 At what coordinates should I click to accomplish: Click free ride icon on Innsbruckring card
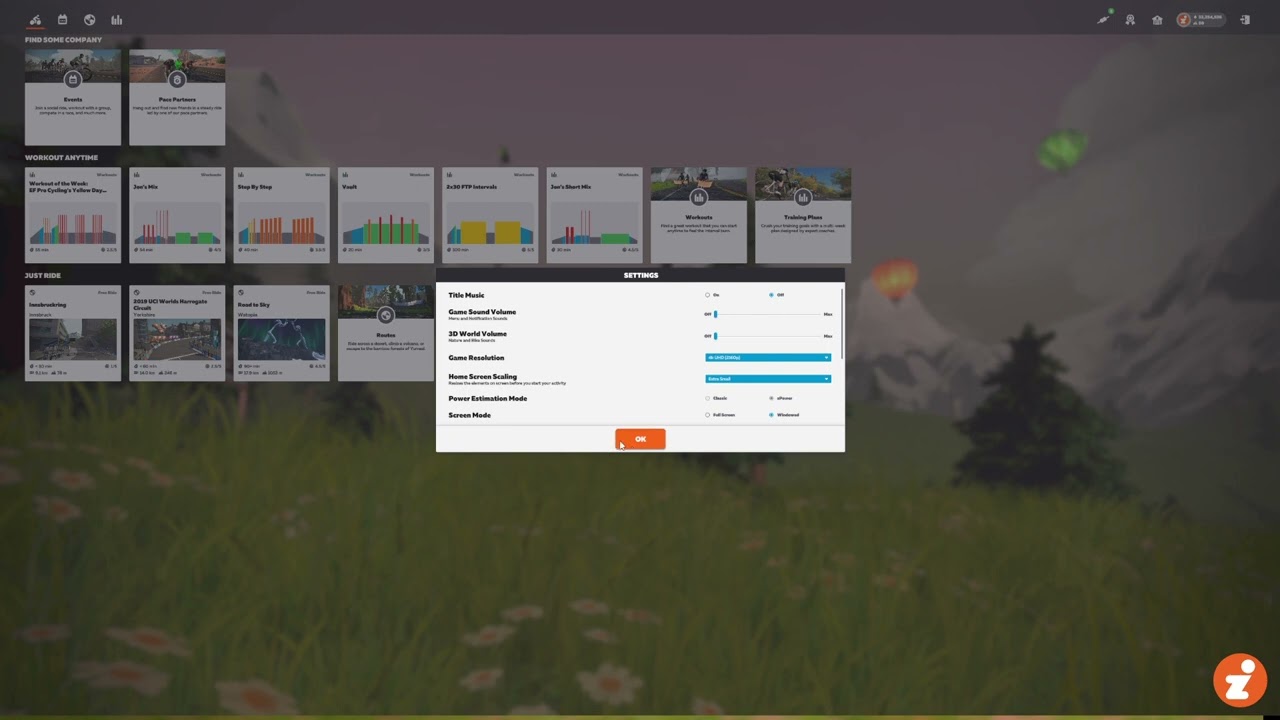point(32,293)
